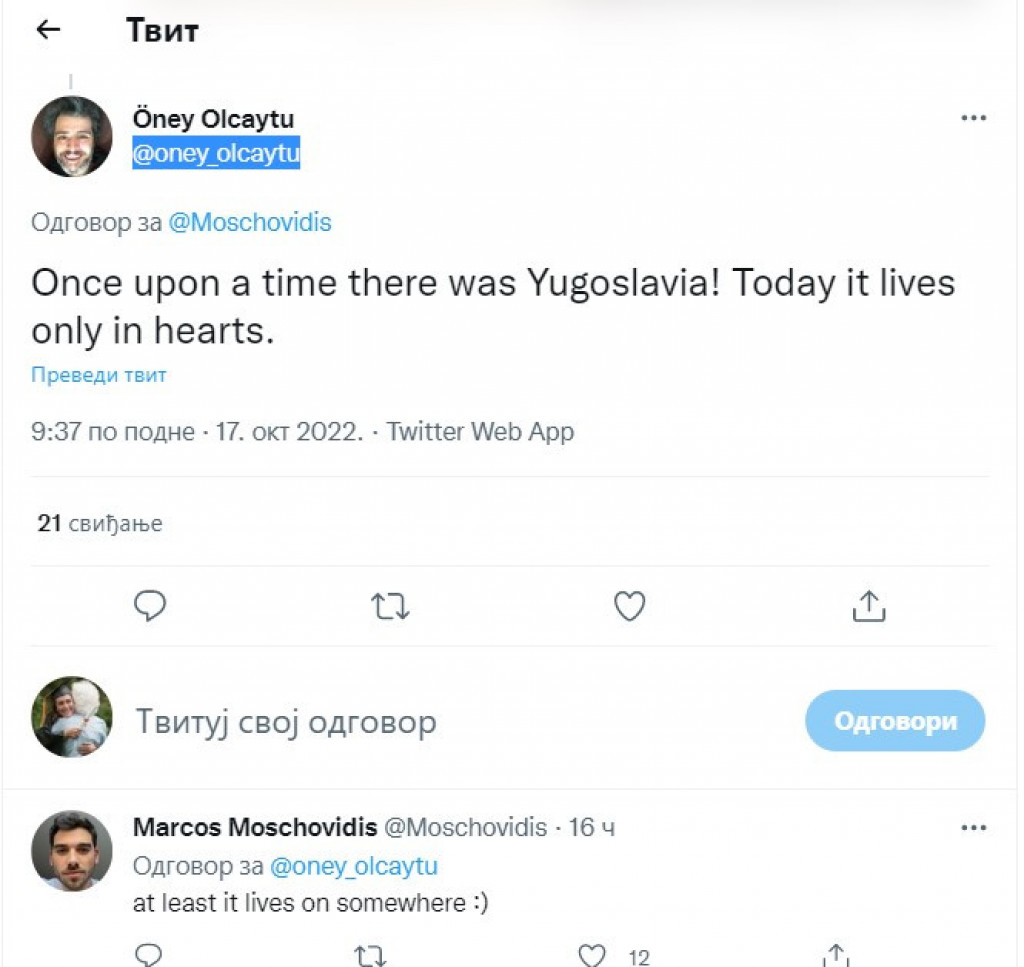Share Marcos Moschovidis's reply
The image size is (1024, 967).
click(x=837, y=955)
